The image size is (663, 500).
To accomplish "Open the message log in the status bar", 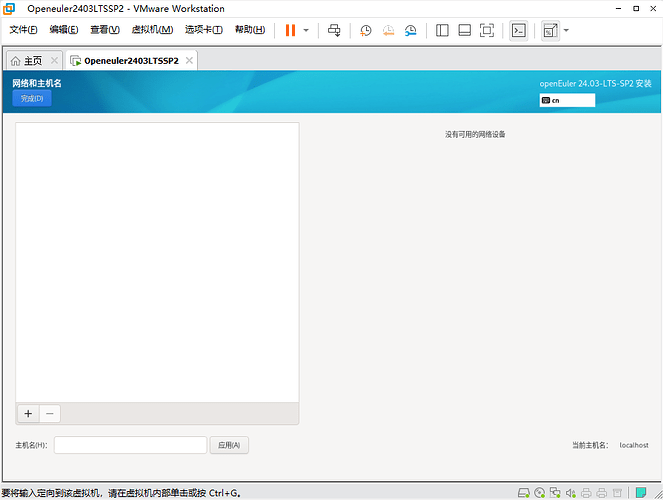I will (x=640, y=492).
